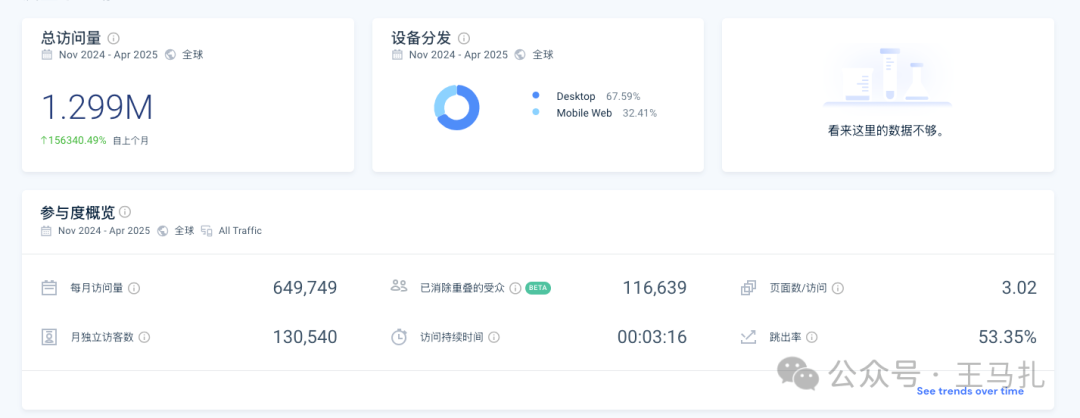The width and height of the screenshot is (1080, 418).
Task: Click globe icon in 设备分发 card
Action: click(520, 54)
